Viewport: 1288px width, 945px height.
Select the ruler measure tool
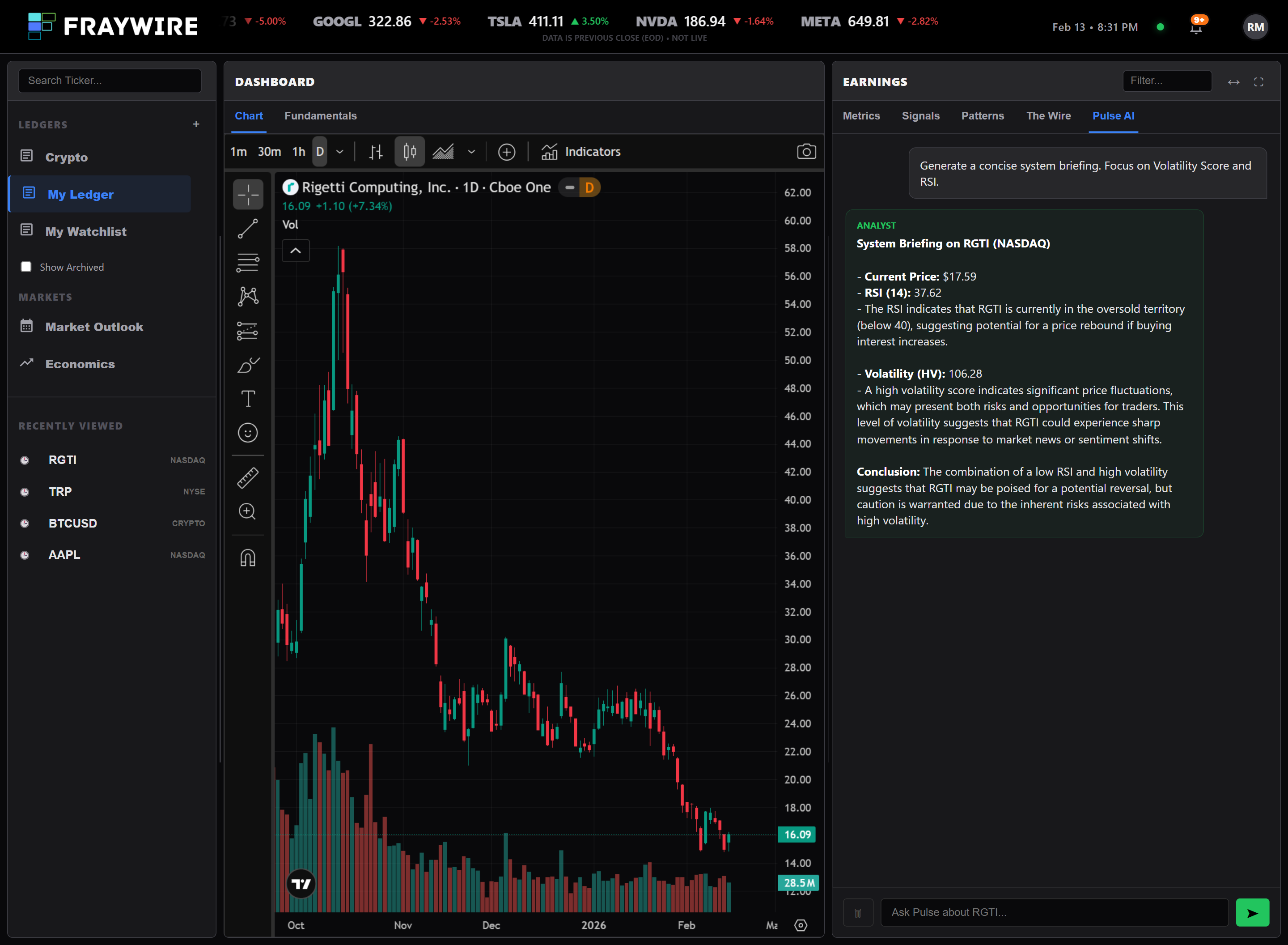point(248,478)
